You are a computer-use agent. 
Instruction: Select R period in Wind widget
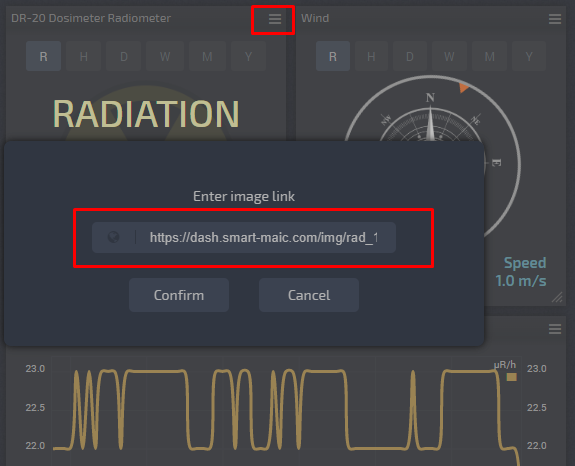coord(333,56)
